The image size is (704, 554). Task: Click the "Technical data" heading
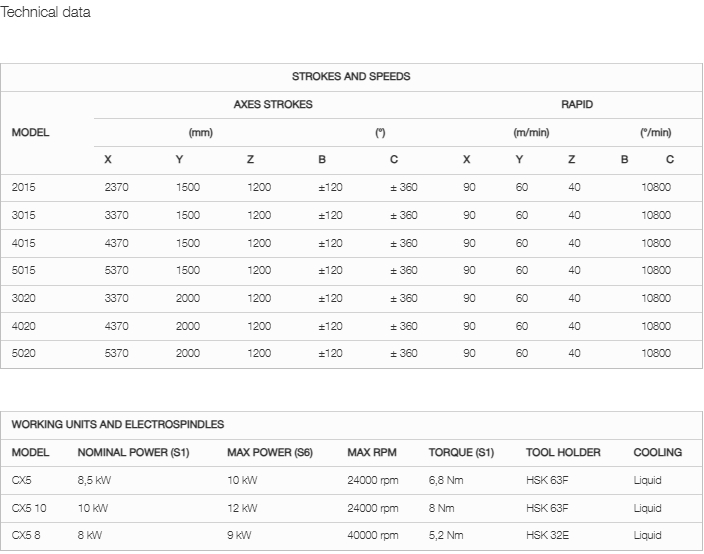pyautogui.click(x=45, y=12)
